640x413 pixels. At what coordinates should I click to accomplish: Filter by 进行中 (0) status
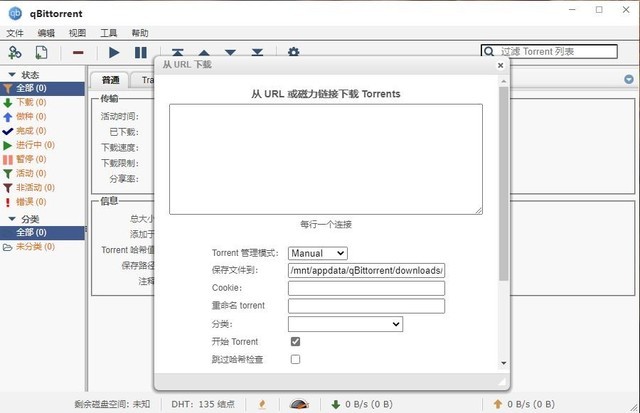pyautogui.click(x=42, y=145)
